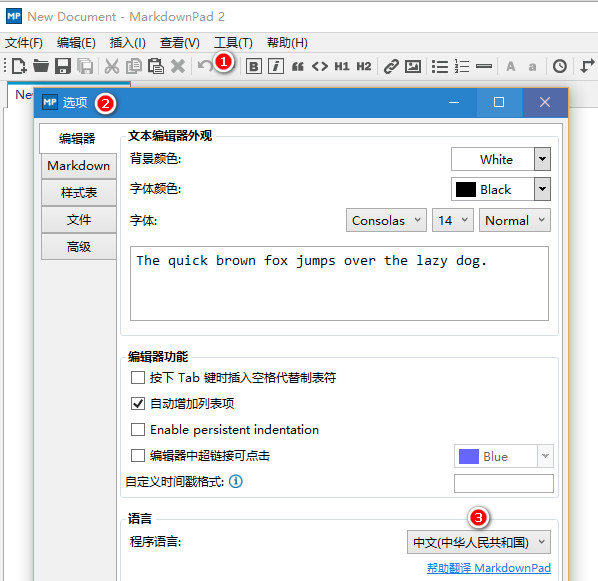The image size is (598, 581).
Task: Open the 查看(V) menu
Action: (180, 43)
